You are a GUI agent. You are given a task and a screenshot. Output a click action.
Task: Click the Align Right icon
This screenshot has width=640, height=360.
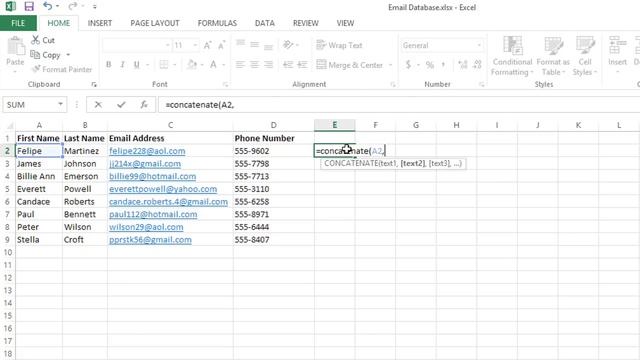(x=268, y=64)
